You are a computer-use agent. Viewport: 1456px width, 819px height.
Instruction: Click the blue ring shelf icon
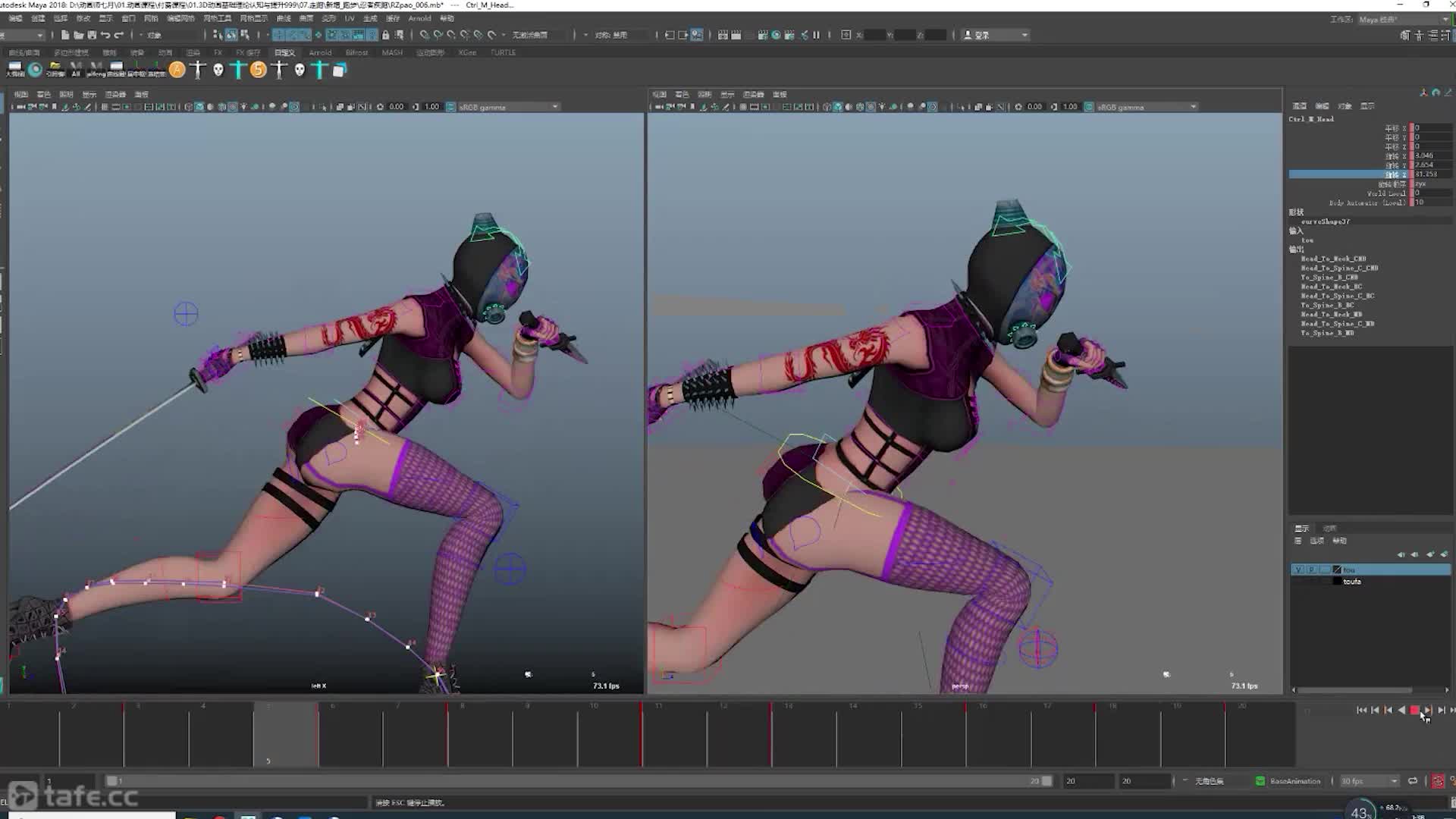pyautogui.click(x=35, y=70)
